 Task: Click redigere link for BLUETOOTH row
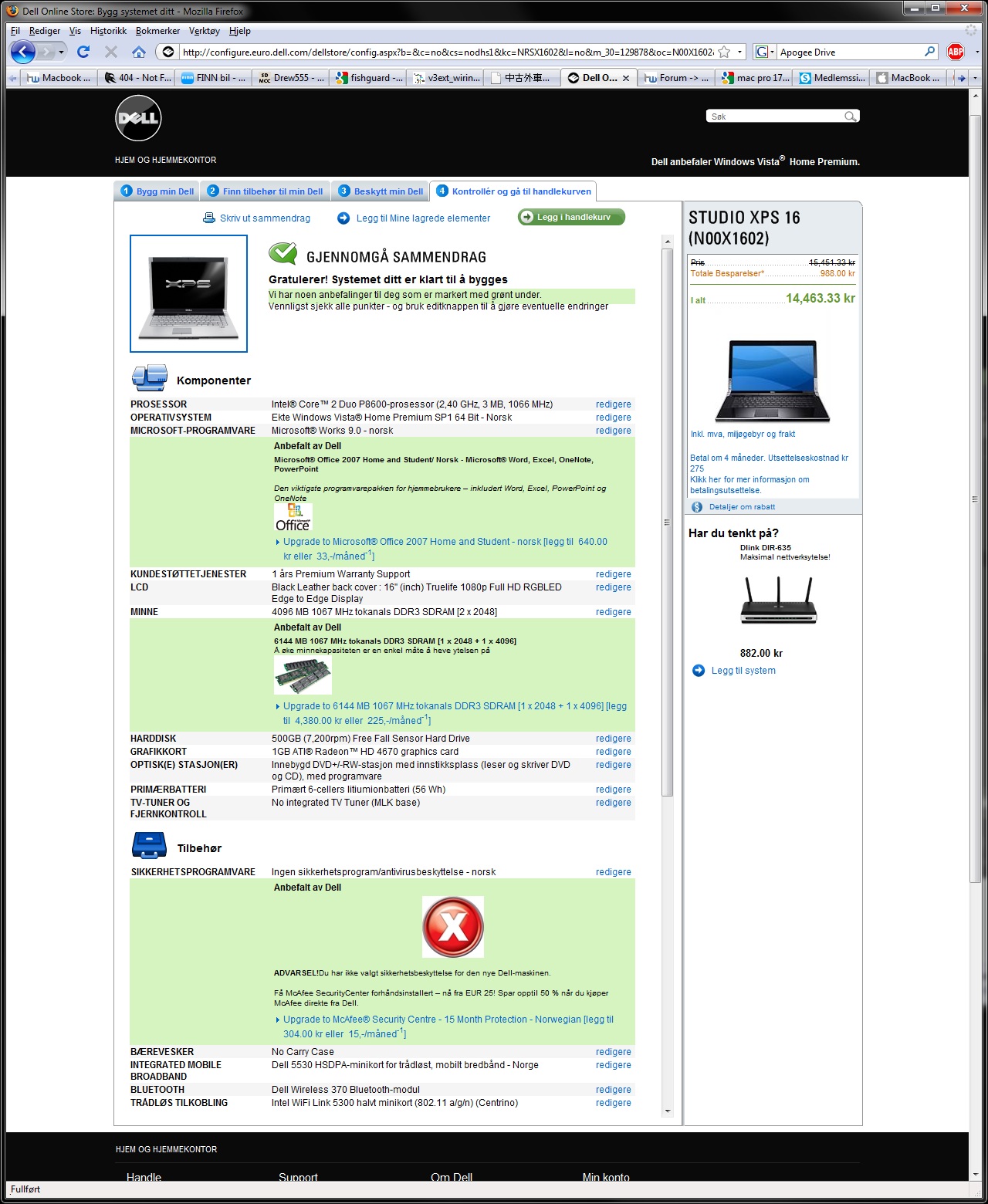[613, 1090]
